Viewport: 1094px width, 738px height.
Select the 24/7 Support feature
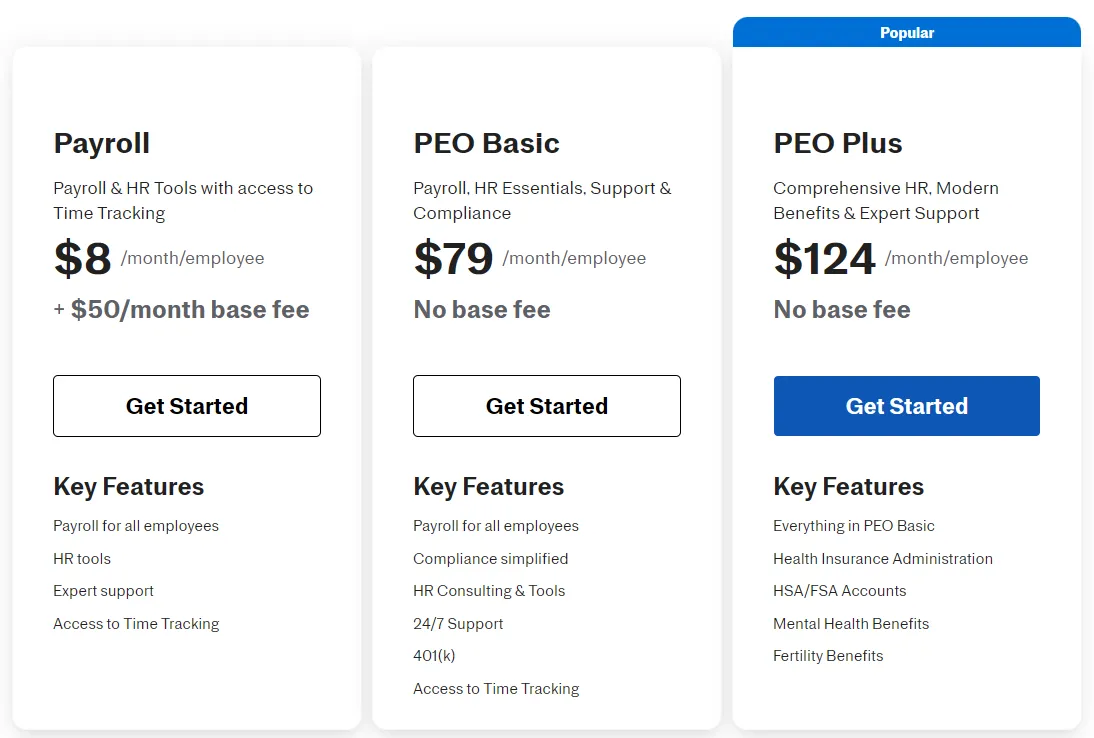point(458,624)
